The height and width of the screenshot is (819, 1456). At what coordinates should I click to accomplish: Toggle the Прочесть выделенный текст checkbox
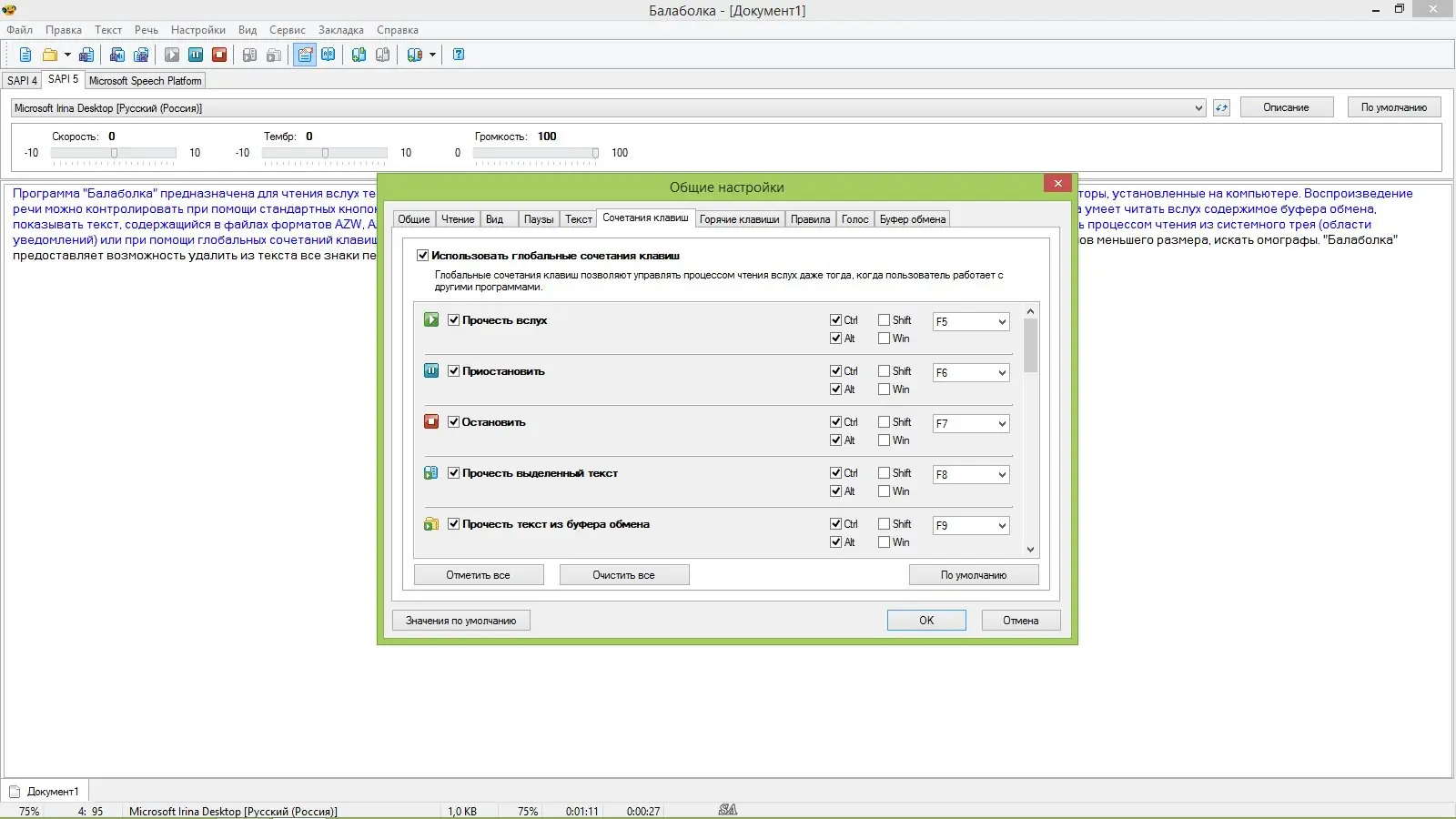tap(453, 473)
